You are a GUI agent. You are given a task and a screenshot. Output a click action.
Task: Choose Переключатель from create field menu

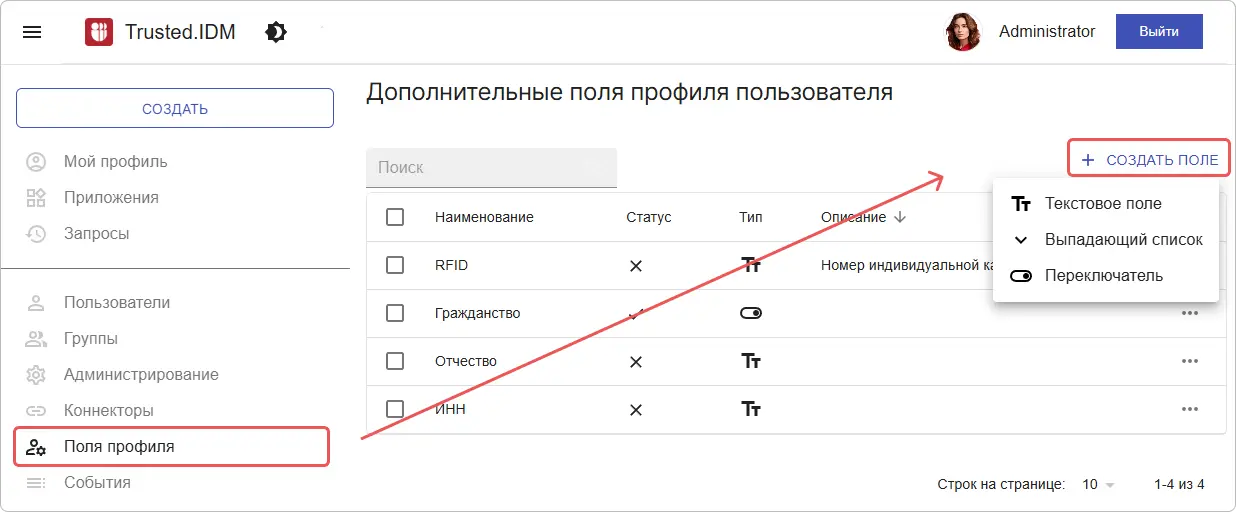coord(1102,276)
